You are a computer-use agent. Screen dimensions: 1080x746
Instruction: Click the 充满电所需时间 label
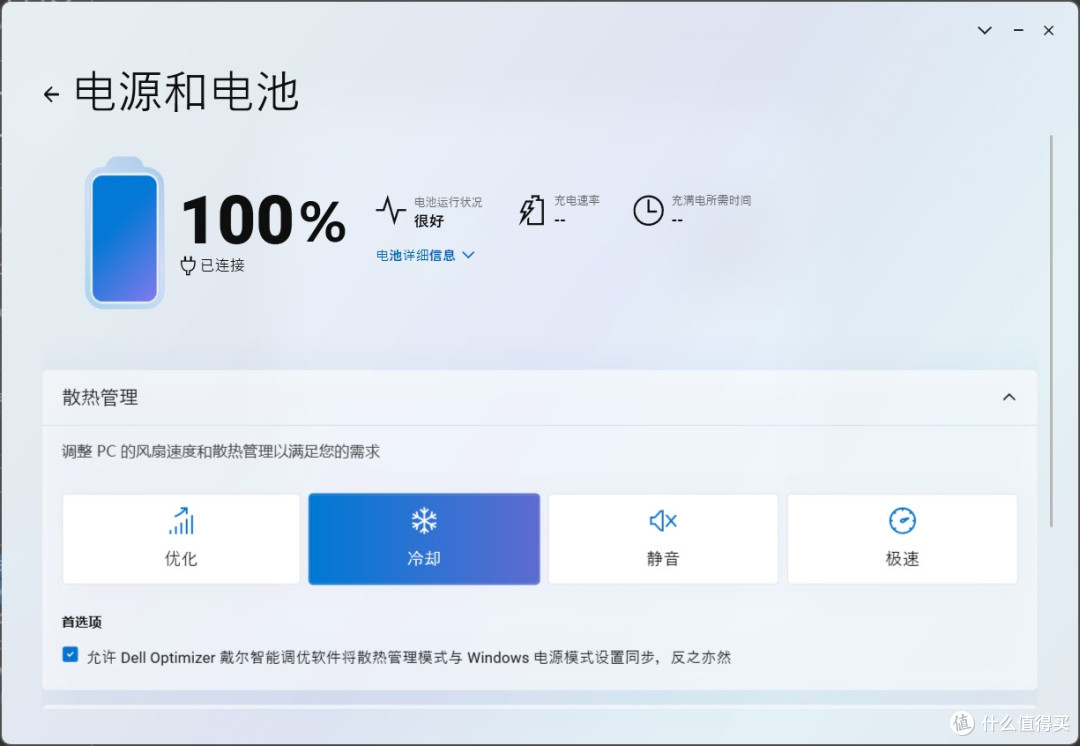click(711, 200)
